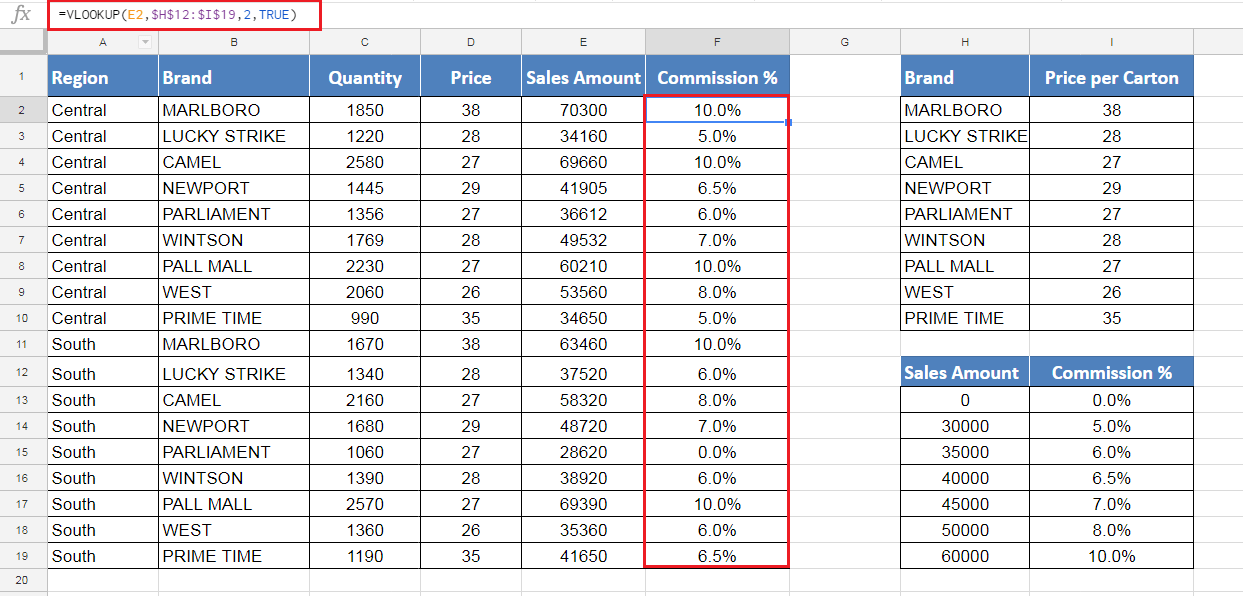Click the highlighted column F header

(x=717, y=42)
